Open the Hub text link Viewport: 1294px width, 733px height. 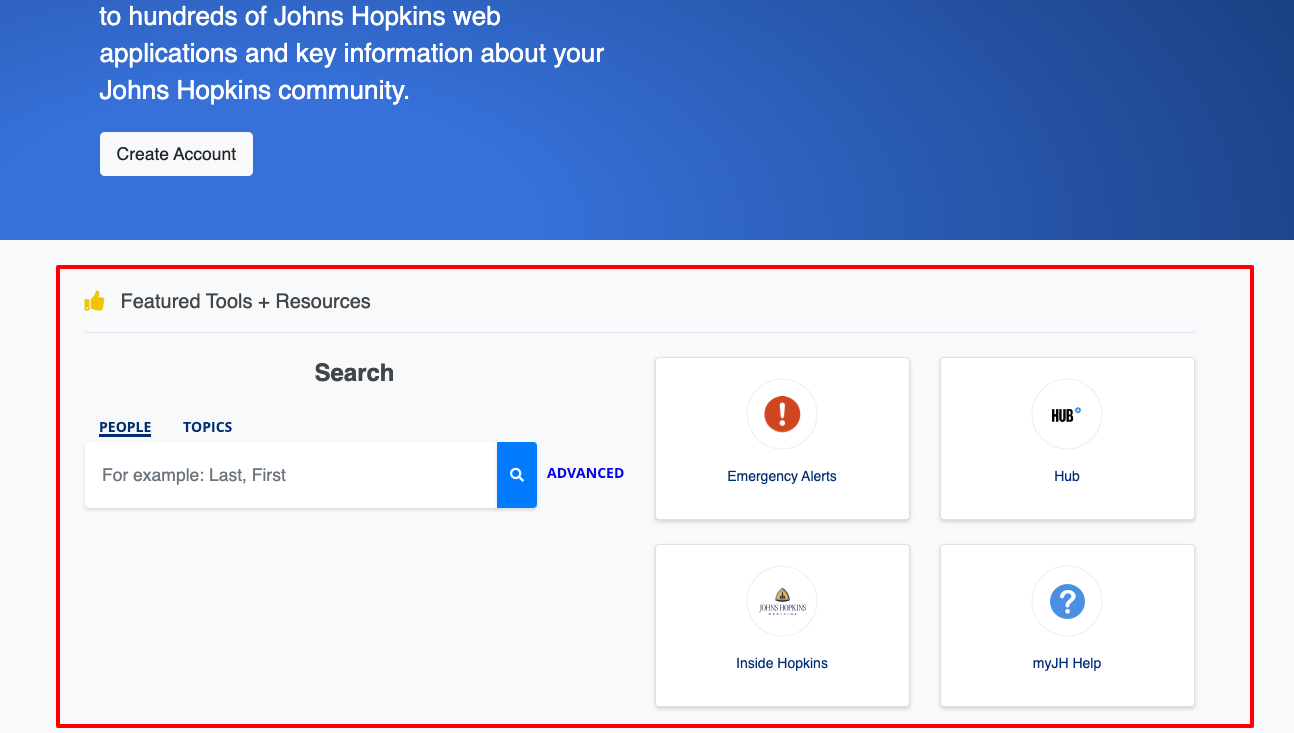click(1067, 476)
